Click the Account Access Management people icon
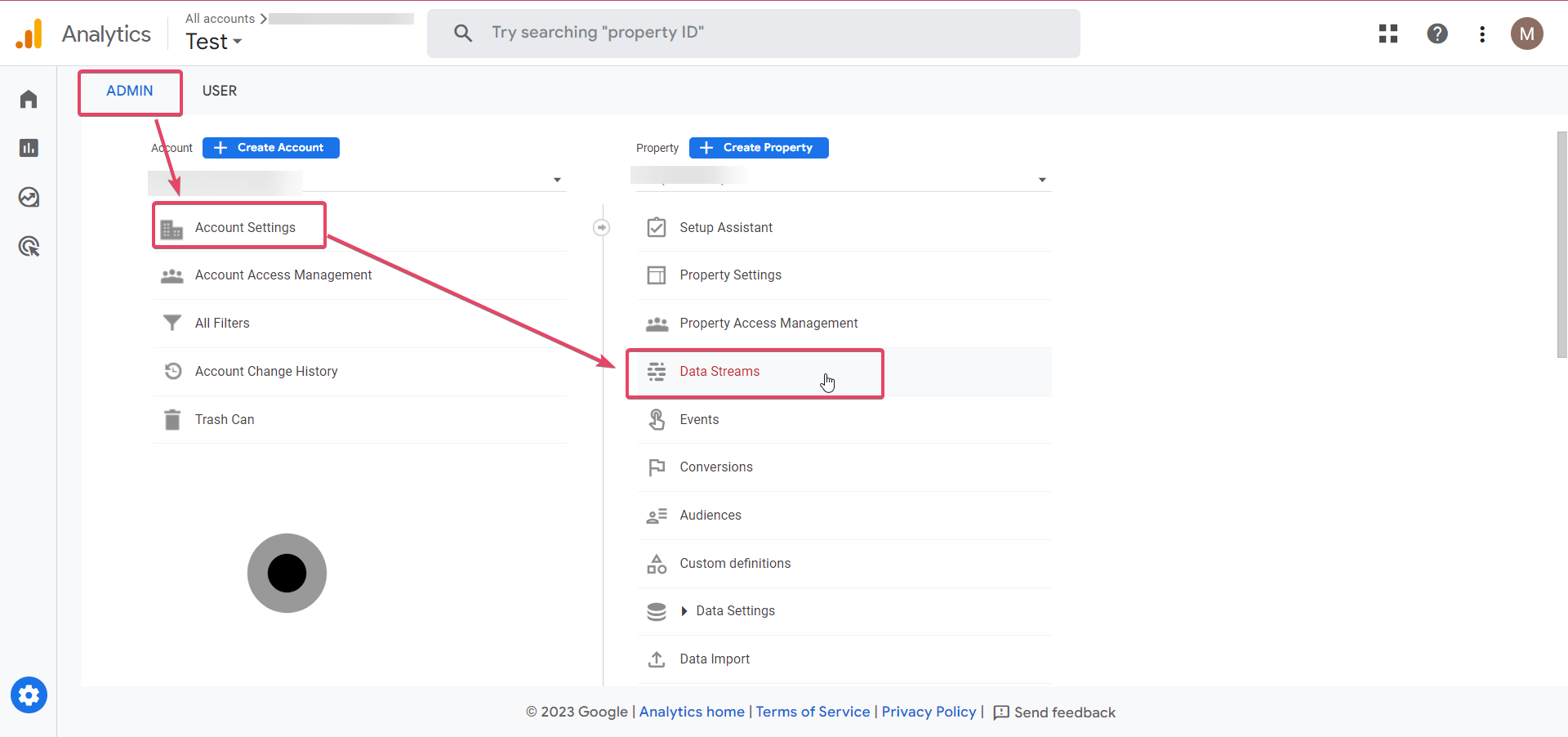 tap(171, 276)
